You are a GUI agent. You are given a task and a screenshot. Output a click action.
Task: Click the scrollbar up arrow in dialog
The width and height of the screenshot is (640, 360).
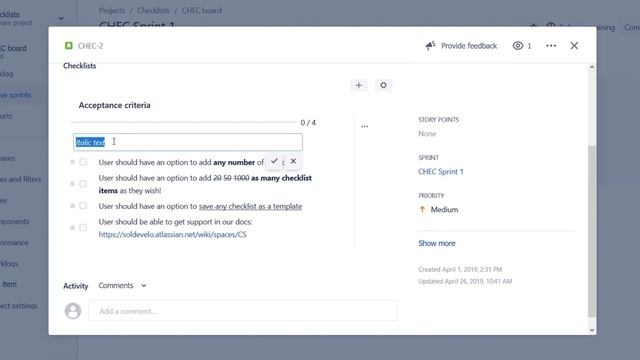[x=592, y=67]
